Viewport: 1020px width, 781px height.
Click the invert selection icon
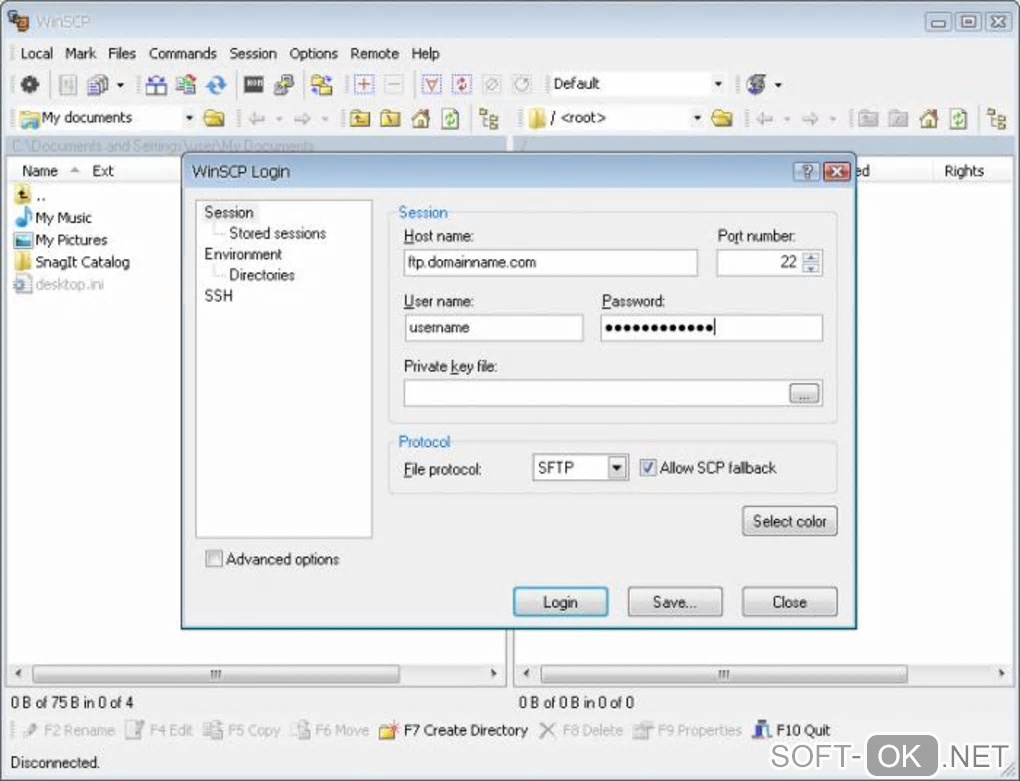coord(462,85)
